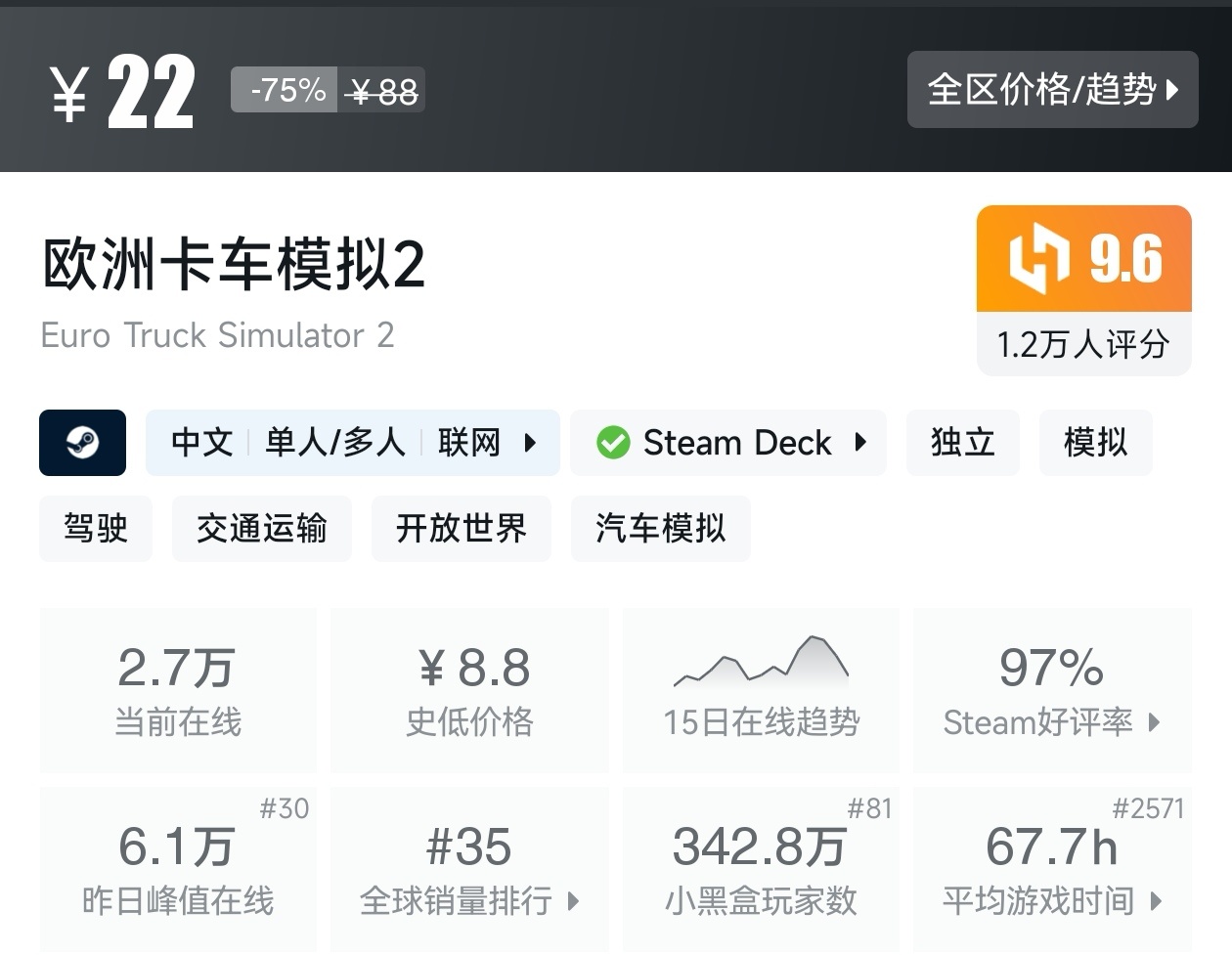Screen dimensions: 1232x955
Task: Select the 驾驶 tag
Action: click(x=96, y=529)
